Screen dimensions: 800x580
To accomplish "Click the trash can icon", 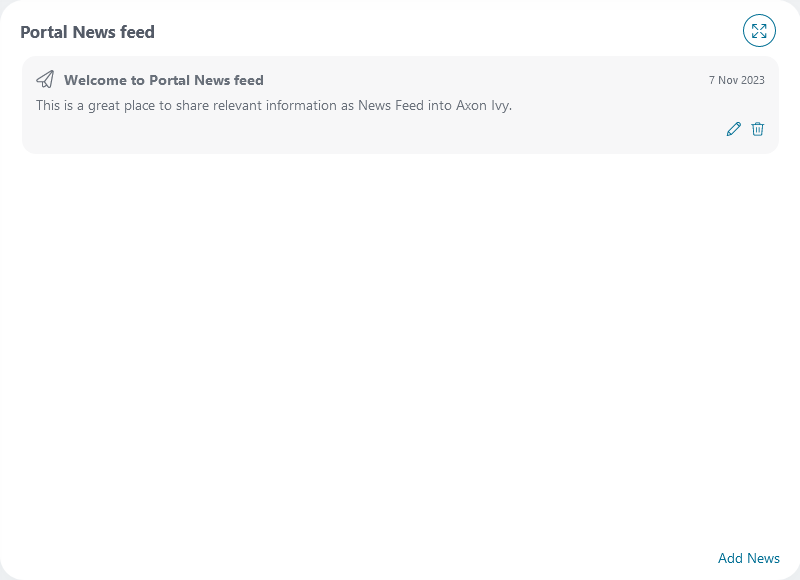I will [x=758, y=129].
